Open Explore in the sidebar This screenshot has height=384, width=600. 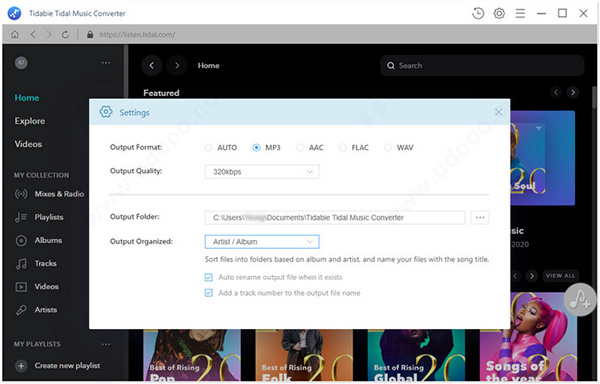click(30, 121)
